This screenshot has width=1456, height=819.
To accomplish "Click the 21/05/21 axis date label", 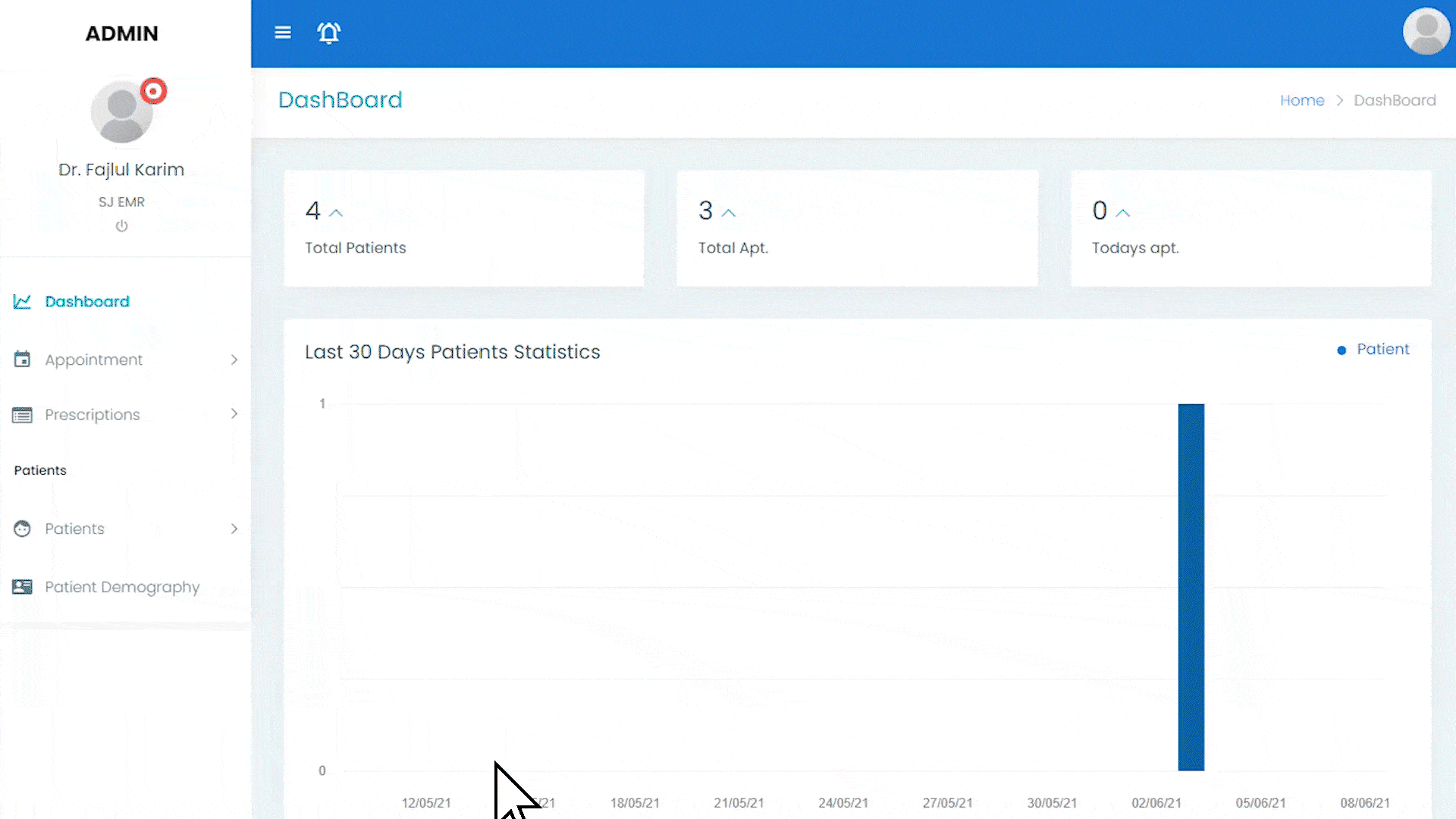I will pos(739,802).
